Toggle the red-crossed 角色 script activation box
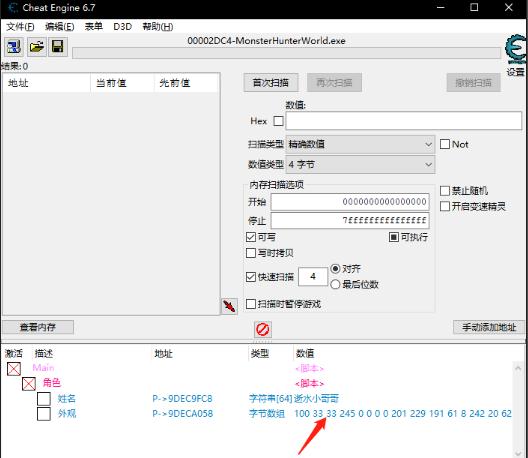 click(29, 384)
